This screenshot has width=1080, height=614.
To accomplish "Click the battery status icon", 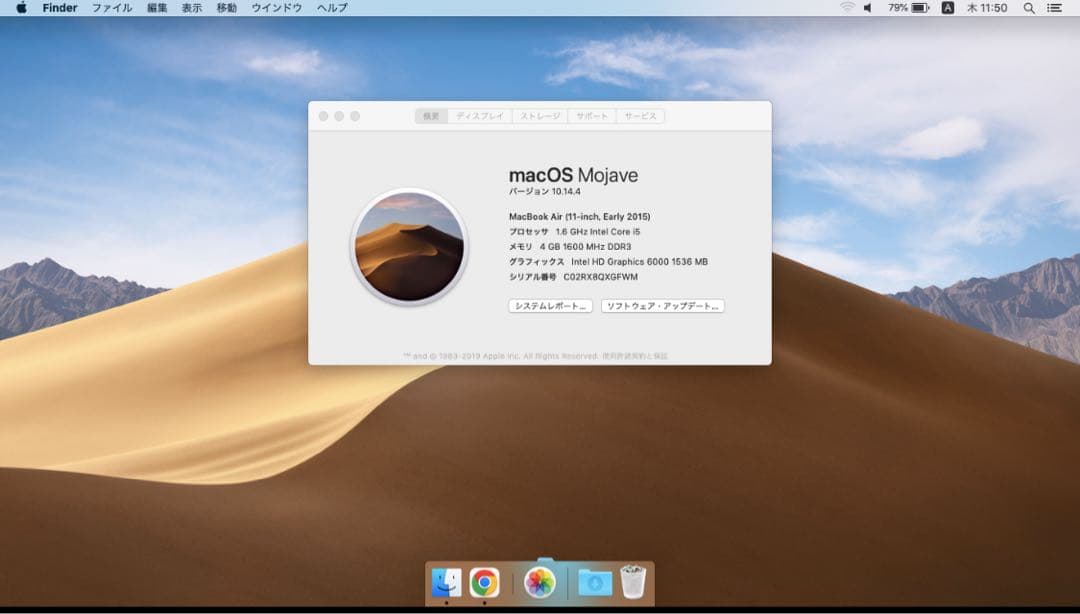I will [920, 8].
